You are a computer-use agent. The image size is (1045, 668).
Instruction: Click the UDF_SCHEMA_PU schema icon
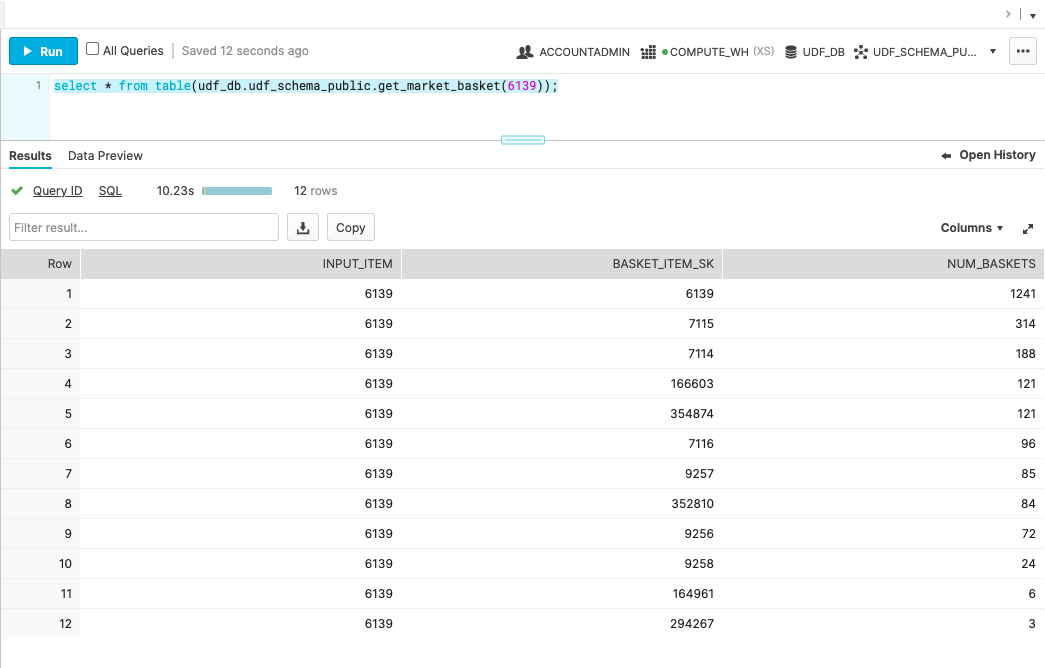pos(860,52)
